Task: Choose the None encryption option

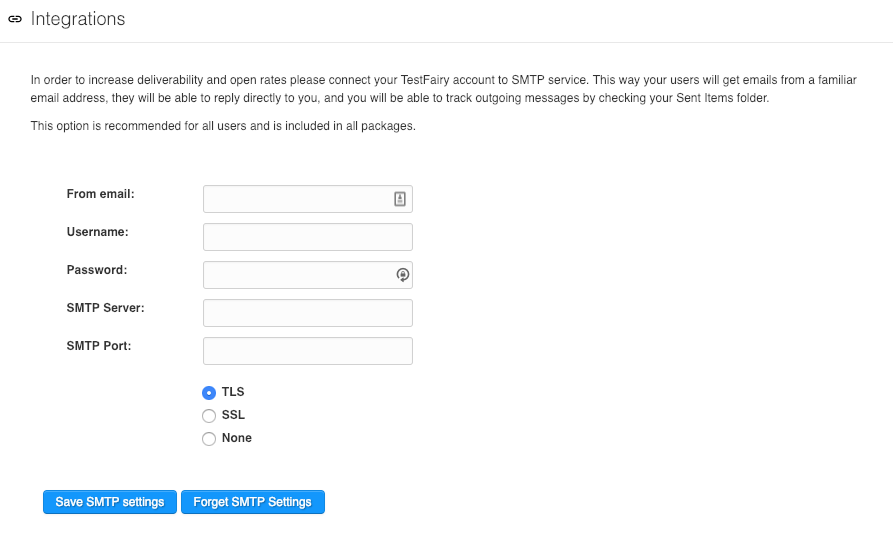Action: pos(209,439)
